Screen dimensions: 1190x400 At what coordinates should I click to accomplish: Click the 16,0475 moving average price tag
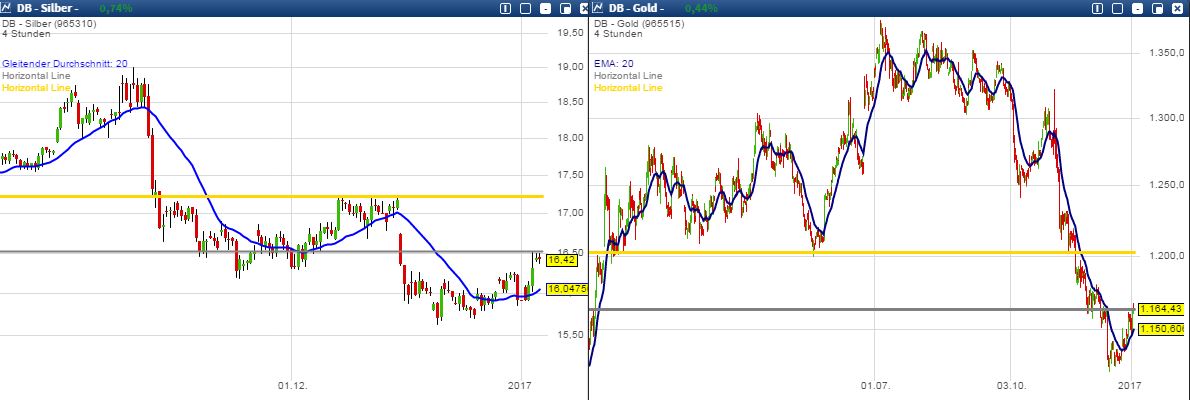coord(567,289)
